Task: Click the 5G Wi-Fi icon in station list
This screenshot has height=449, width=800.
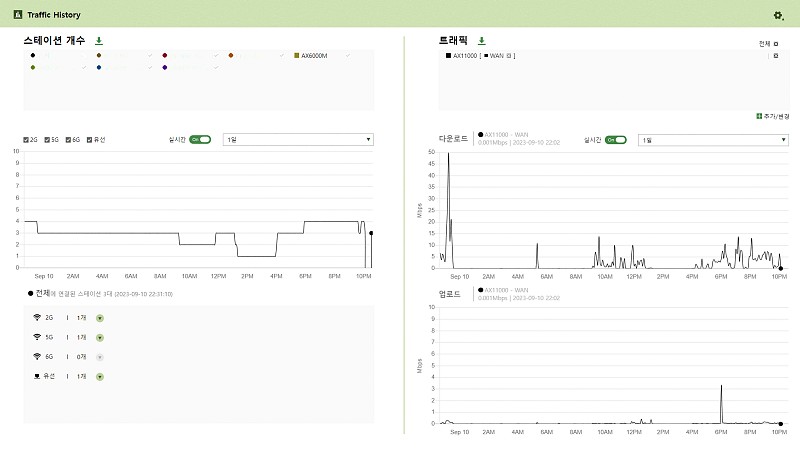Action: (x=37, y=337)
